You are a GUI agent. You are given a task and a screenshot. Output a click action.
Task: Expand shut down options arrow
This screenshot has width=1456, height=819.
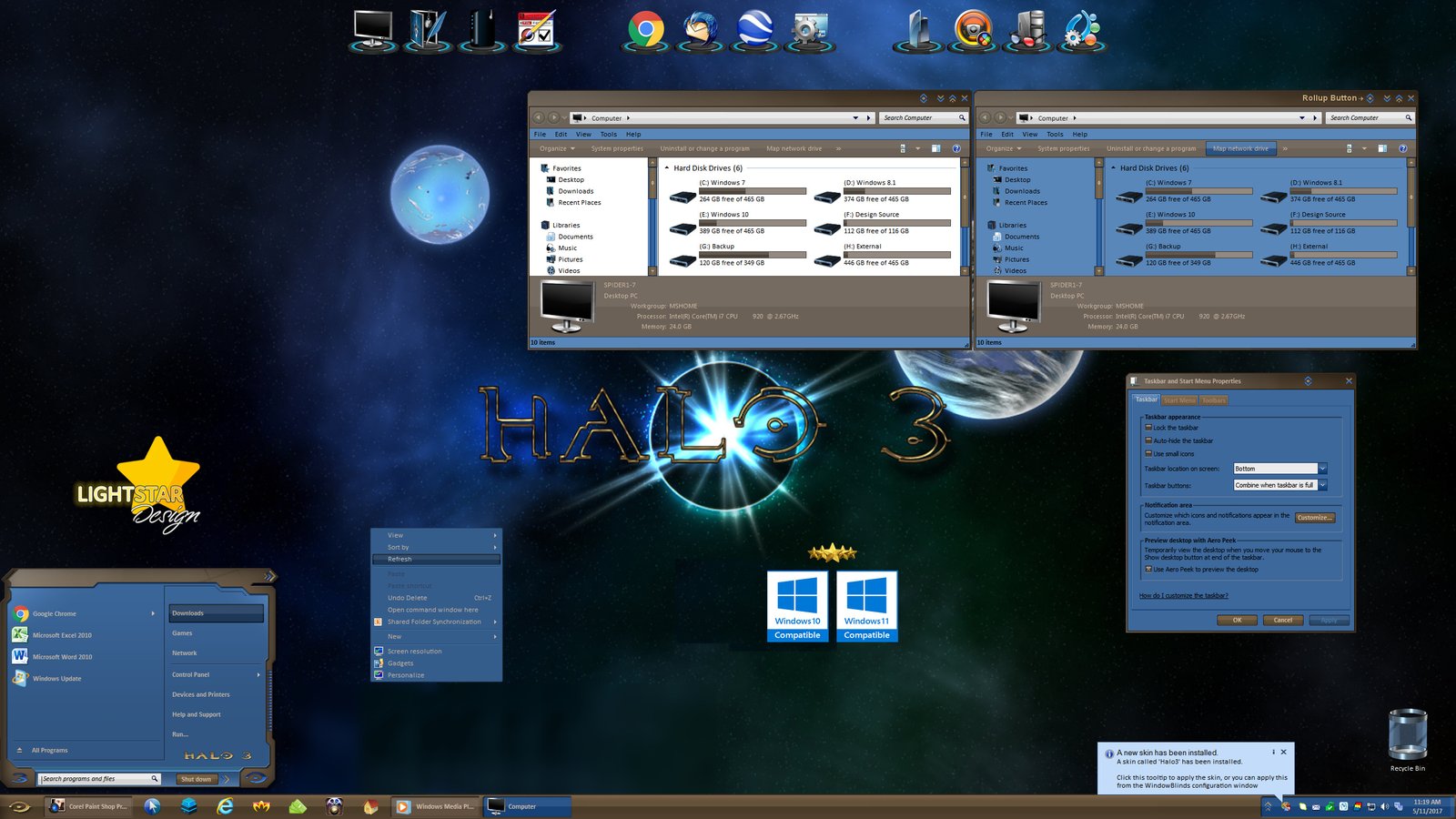(227, 779)
